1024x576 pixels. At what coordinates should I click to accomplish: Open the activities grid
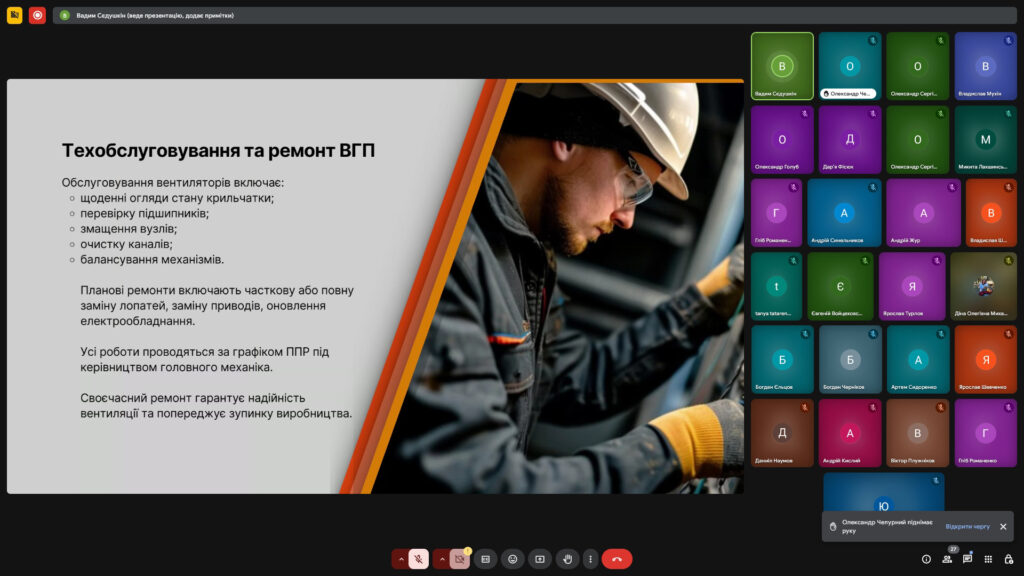point(988,559)
